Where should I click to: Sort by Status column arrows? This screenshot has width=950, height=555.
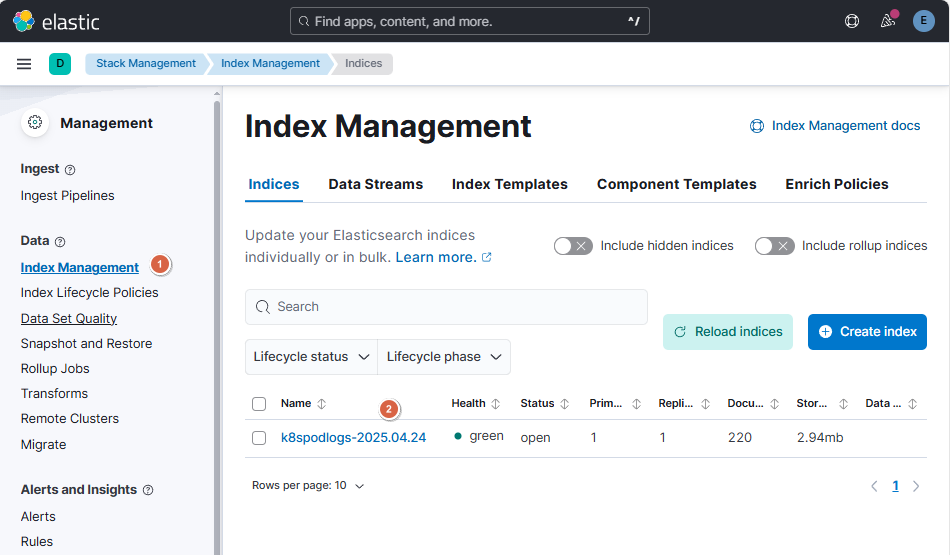[565, 404]
